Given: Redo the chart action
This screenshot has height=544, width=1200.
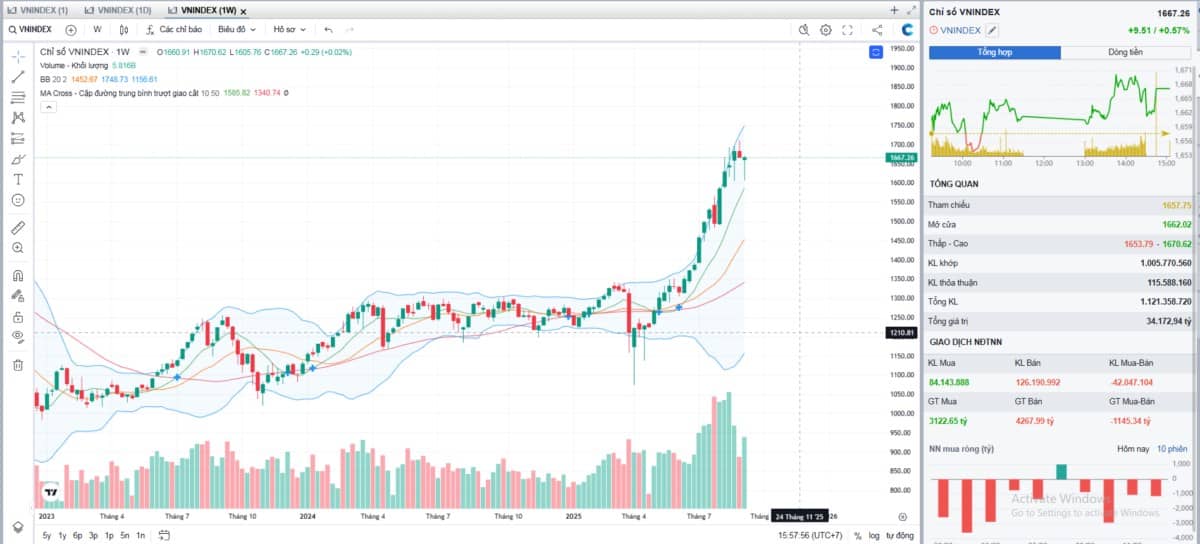Looking at the screenshot, I should (349, 30).
